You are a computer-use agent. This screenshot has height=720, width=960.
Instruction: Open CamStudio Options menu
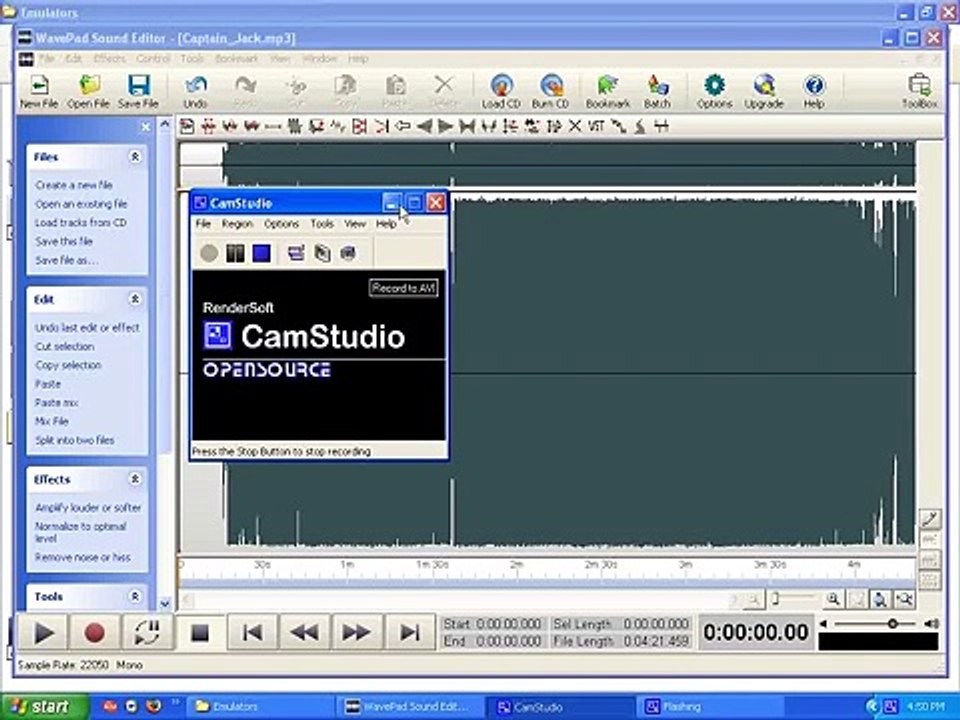[282, 223]
